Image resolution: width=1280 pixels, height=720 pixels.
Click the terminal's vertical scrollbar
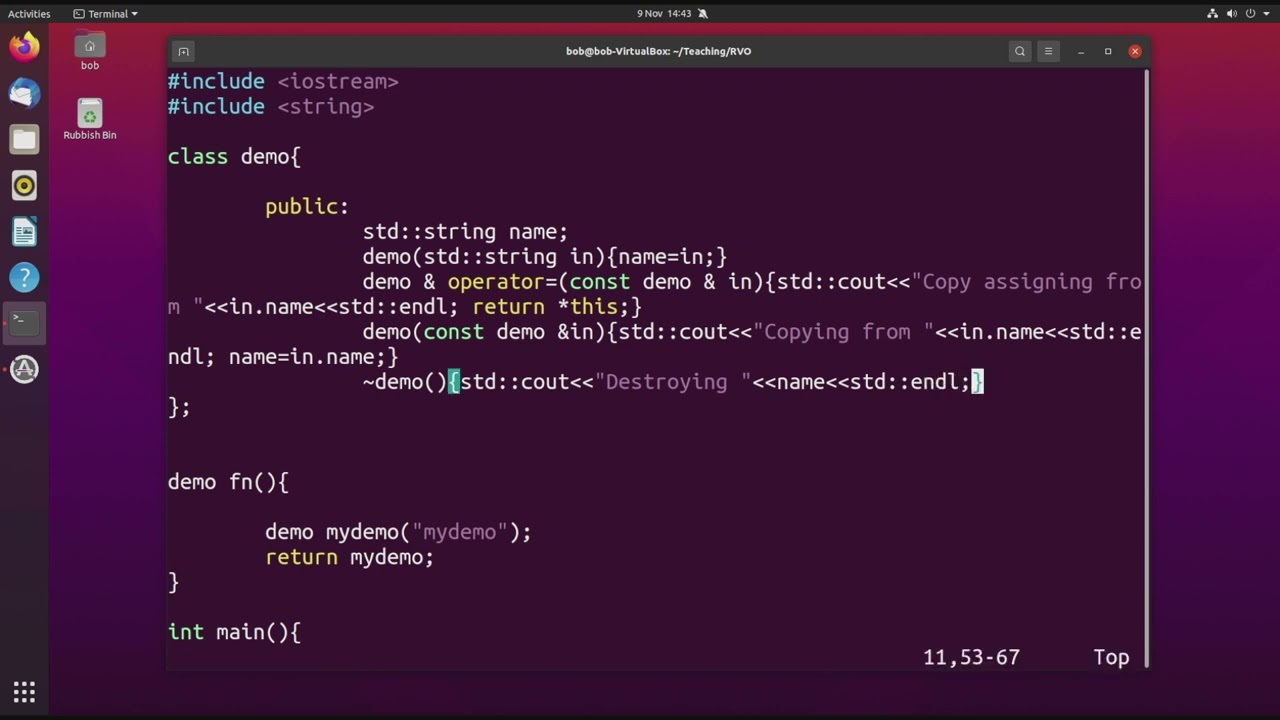coord(1146,366)
